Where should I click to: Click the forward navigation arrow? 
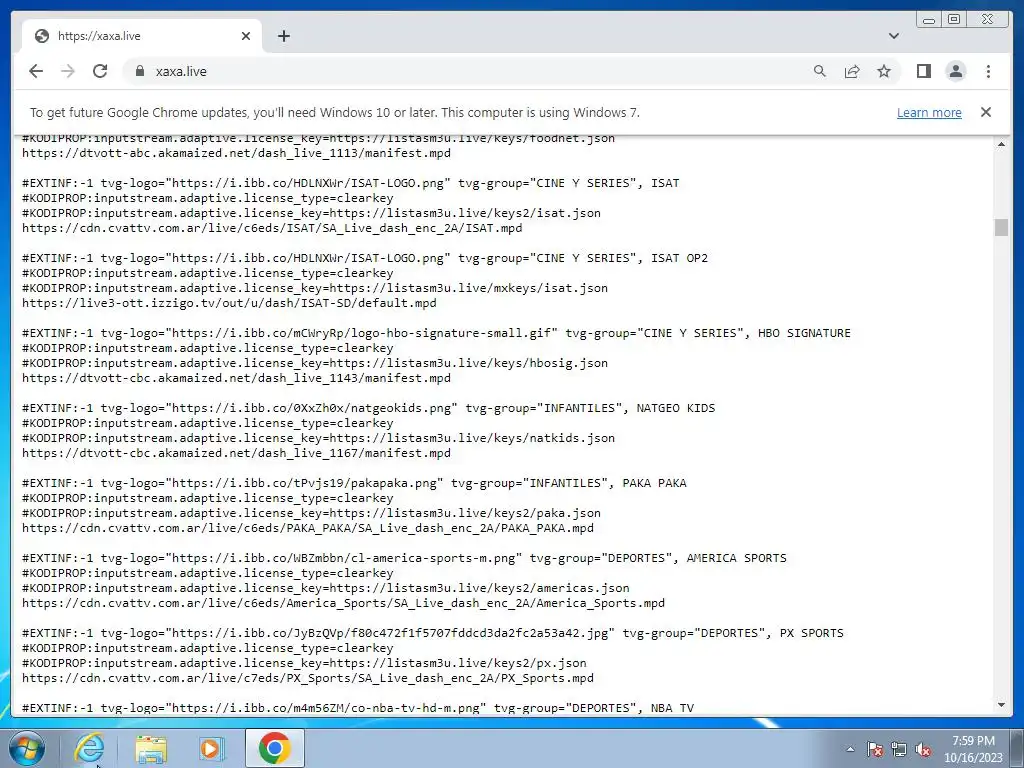(68, 71)
